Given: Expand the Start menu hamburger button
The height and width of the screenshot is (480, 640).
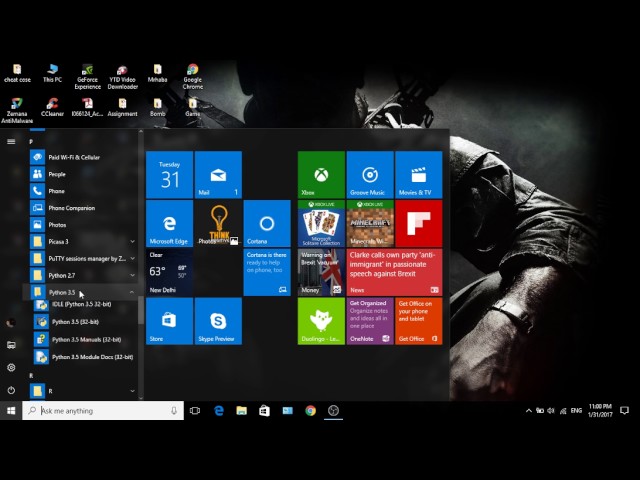Looking at the screenshot, I should tap(11, 142).
